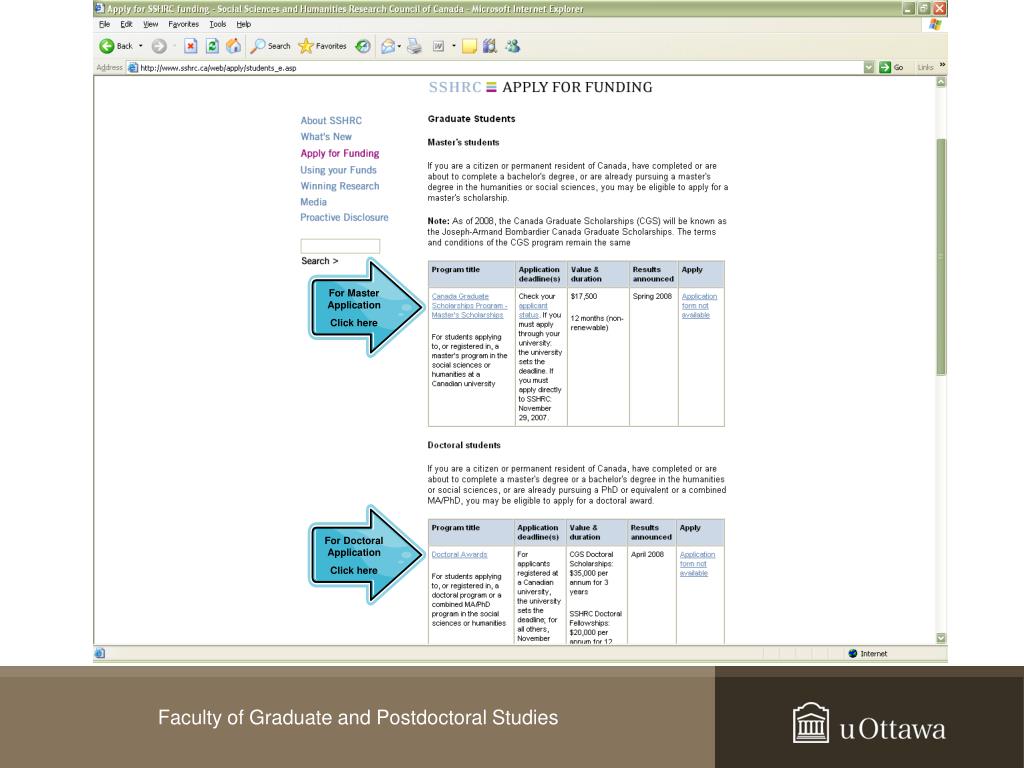Open the address bar dropdown arrow
Viewport: 1024px width, 768px height.
coord(868,67)
